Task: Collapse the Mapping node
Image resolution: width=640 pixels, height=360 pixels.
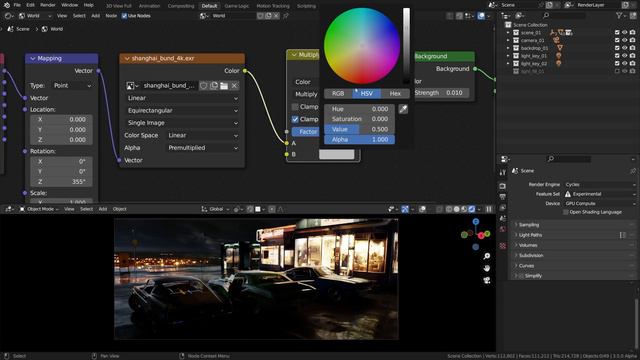Action: pyautogui.click(x=33, y=59)
